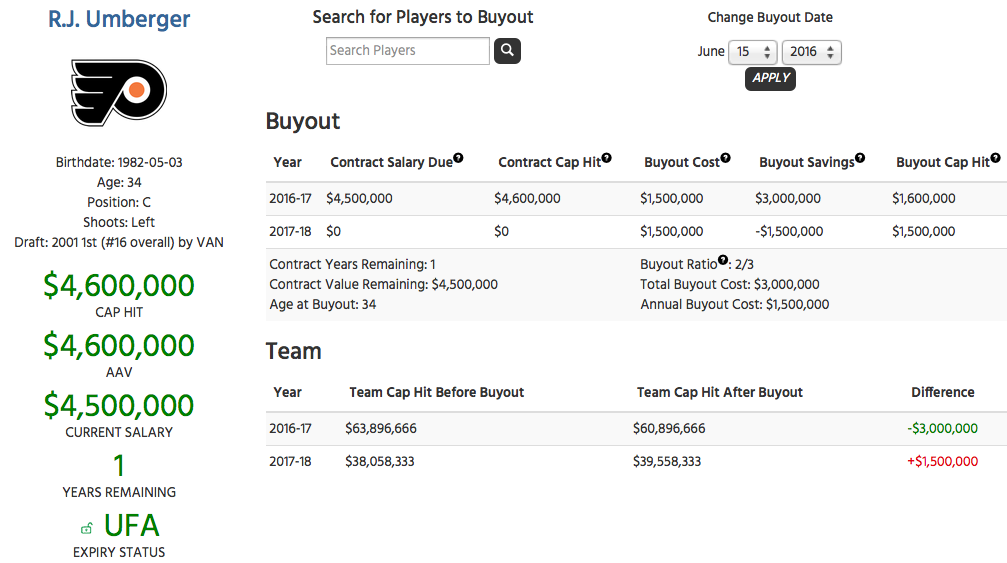Click the Philadelphia Flyers team logo
This screenshot has height=563, width=1007.
pos(119,92)
